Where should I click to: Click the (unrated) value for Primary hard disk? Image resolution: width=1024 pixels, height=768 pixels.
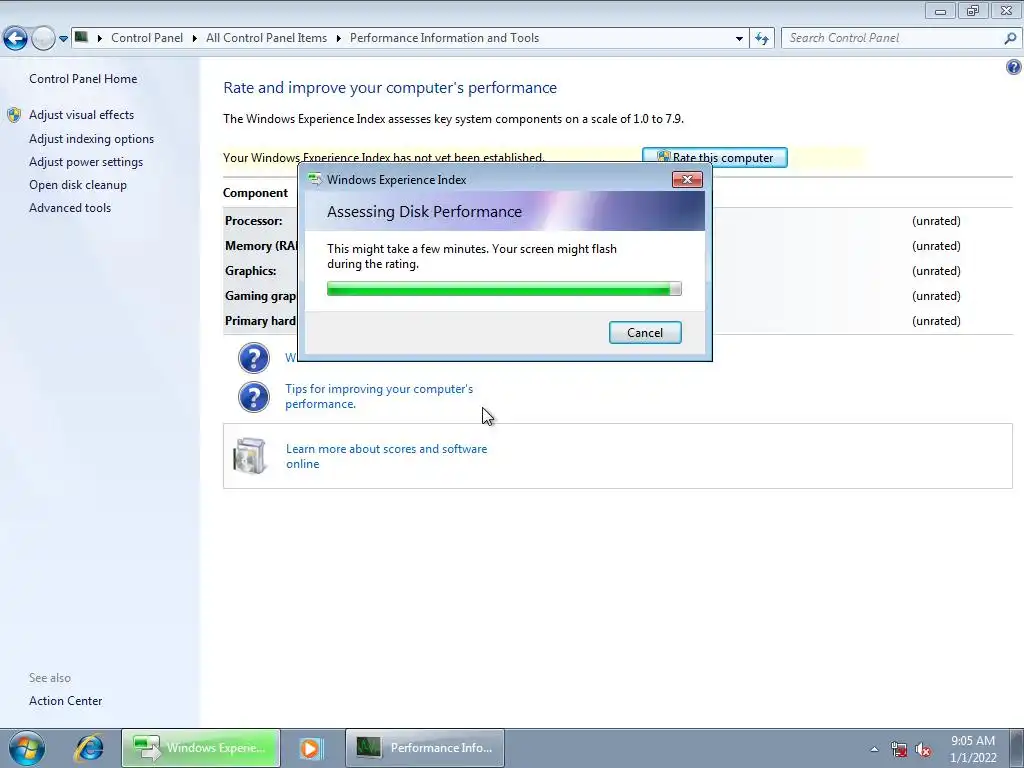tap(936, 321)
